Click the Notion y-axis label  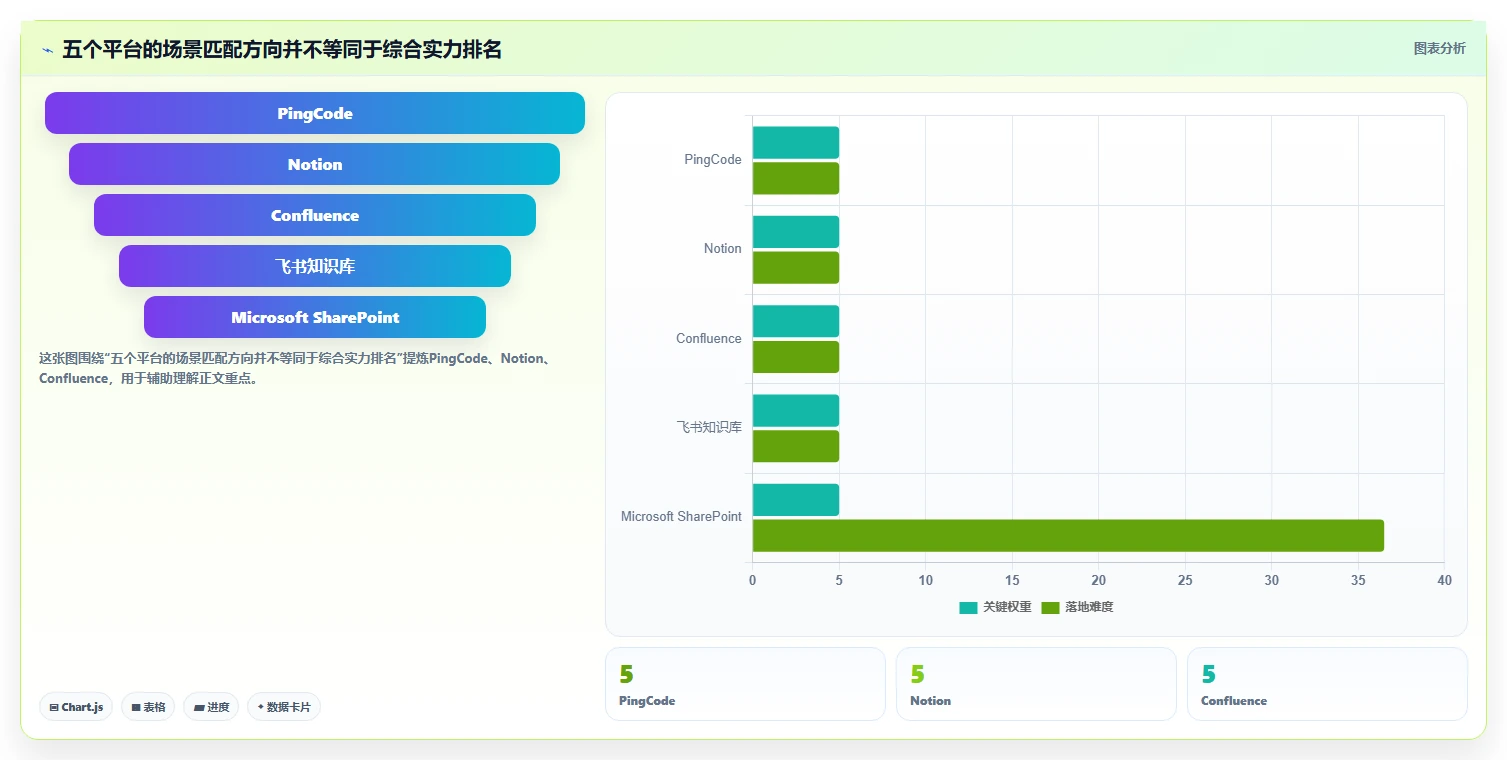coord(723,249)
